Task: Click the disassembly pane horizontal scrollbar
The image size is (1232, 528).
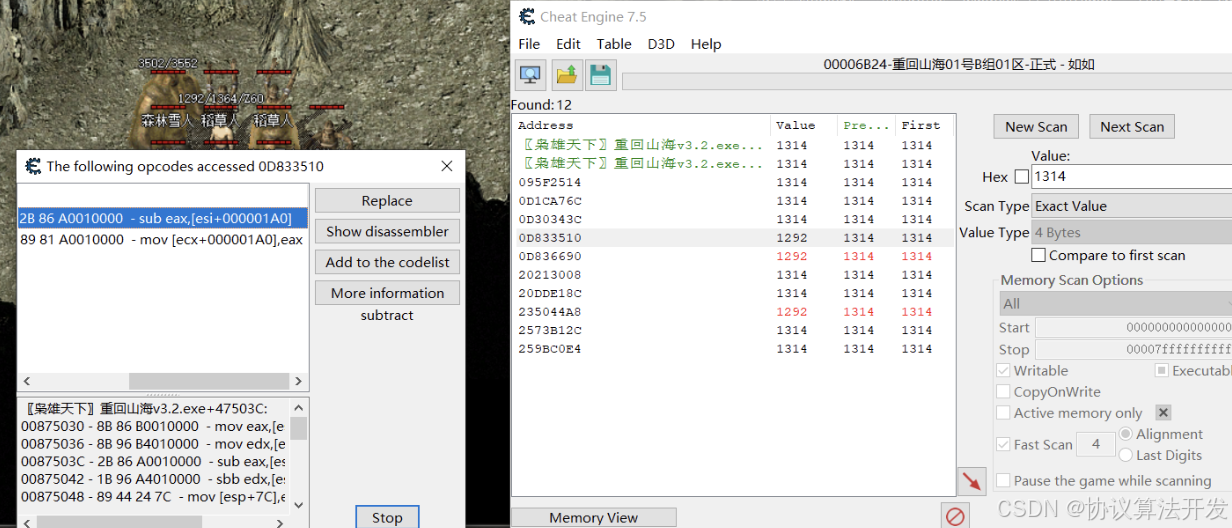Action: [x=154, y=521]
